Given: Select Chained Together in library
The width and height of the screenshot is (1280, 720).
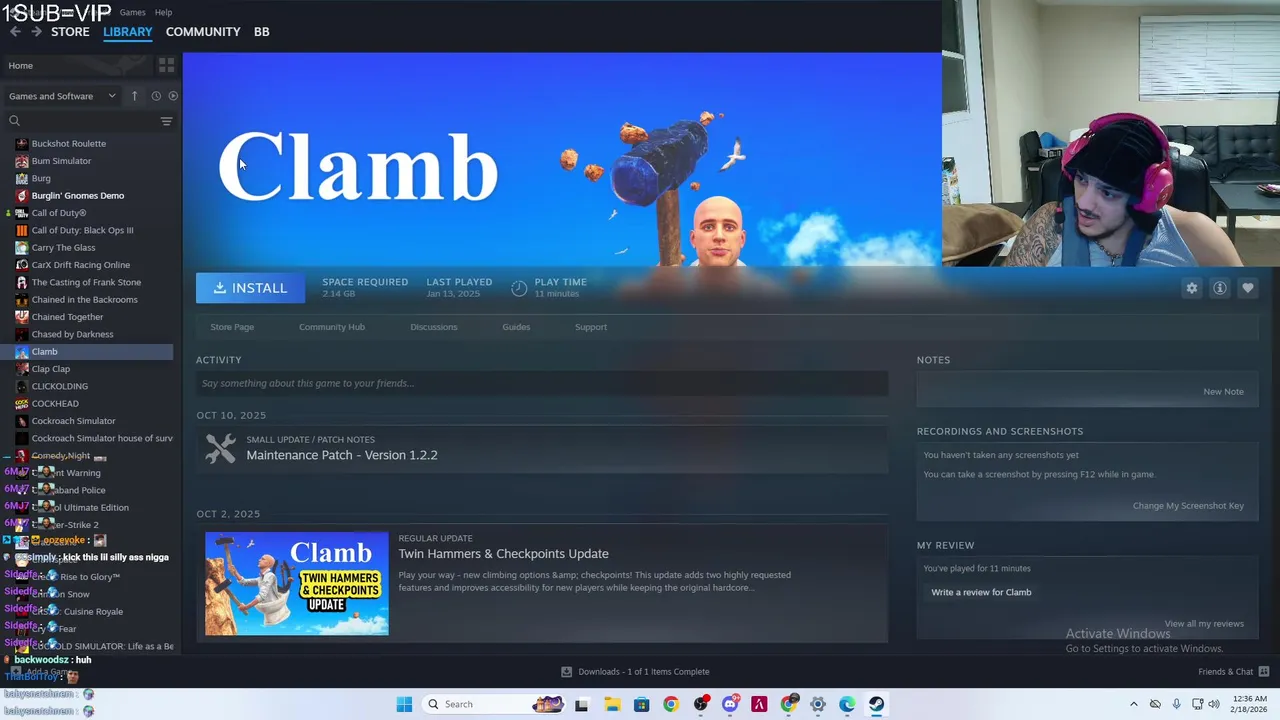Looking at the screenshot, I should (67, 317).
